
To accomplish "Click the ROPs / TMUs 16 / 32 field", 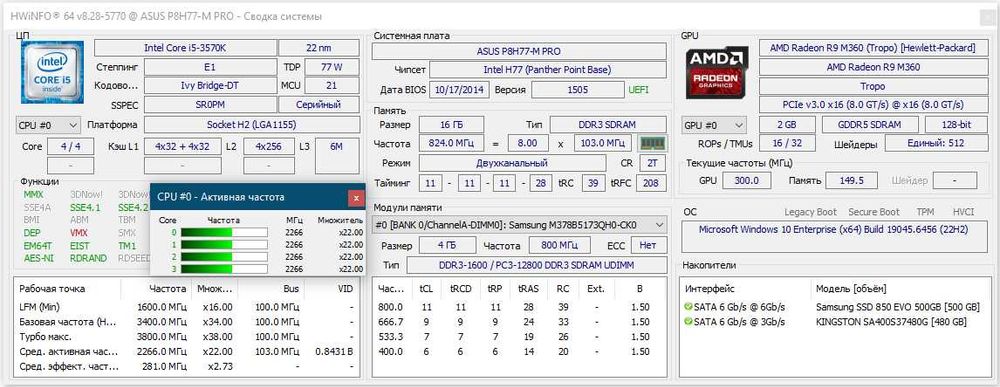I will point(787,144).
